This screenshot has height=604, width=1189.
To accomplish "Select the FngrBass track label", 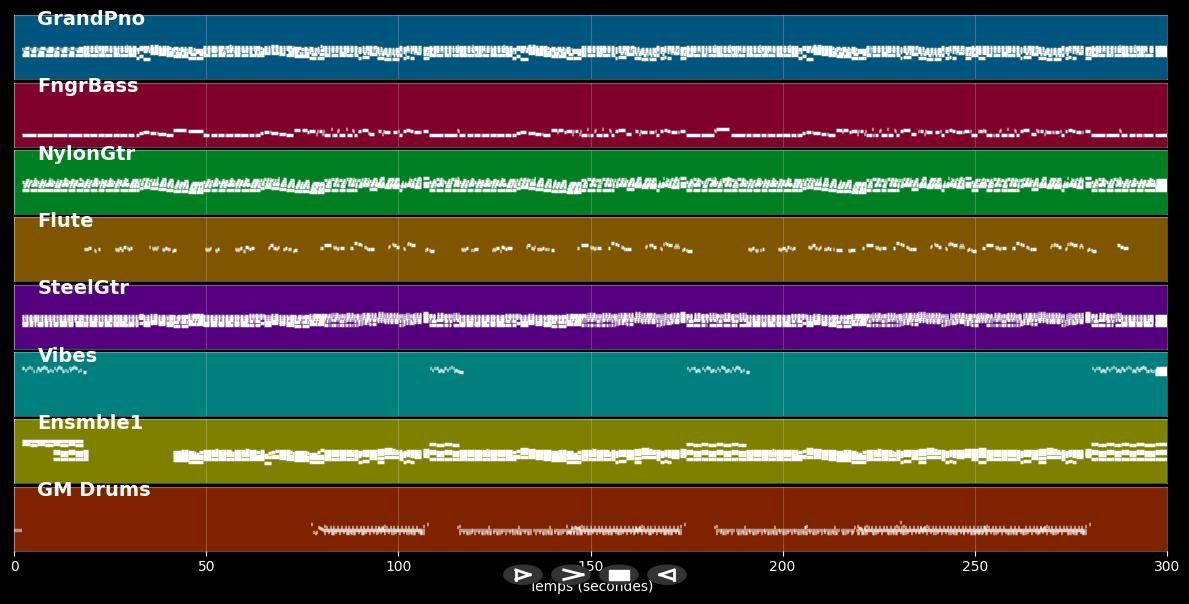I will coord(88,86).
